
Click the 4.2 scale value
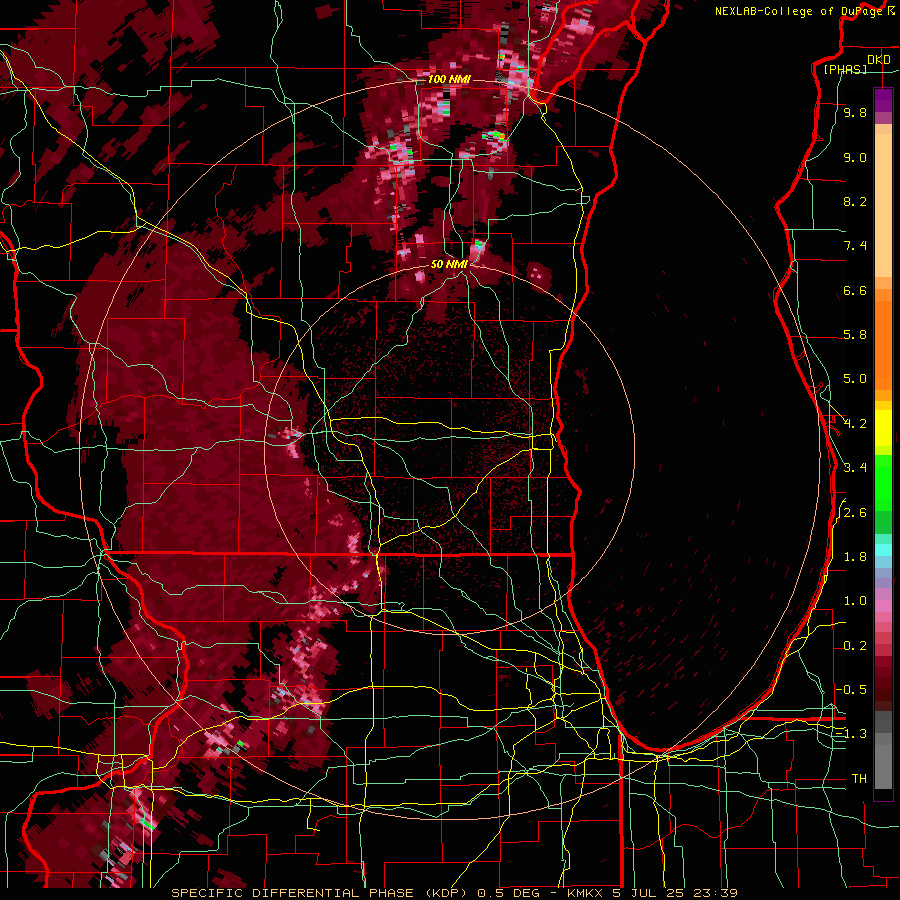pos(855,424)
